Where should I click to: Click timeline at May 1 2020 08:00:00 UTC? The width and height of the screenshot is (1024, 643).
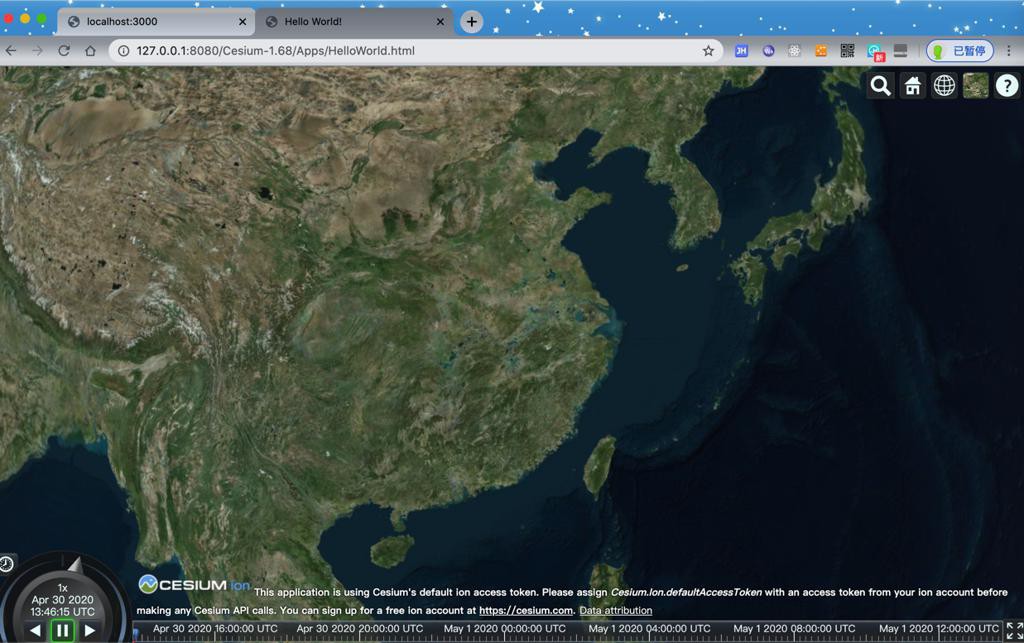click(x=794, y=629)
